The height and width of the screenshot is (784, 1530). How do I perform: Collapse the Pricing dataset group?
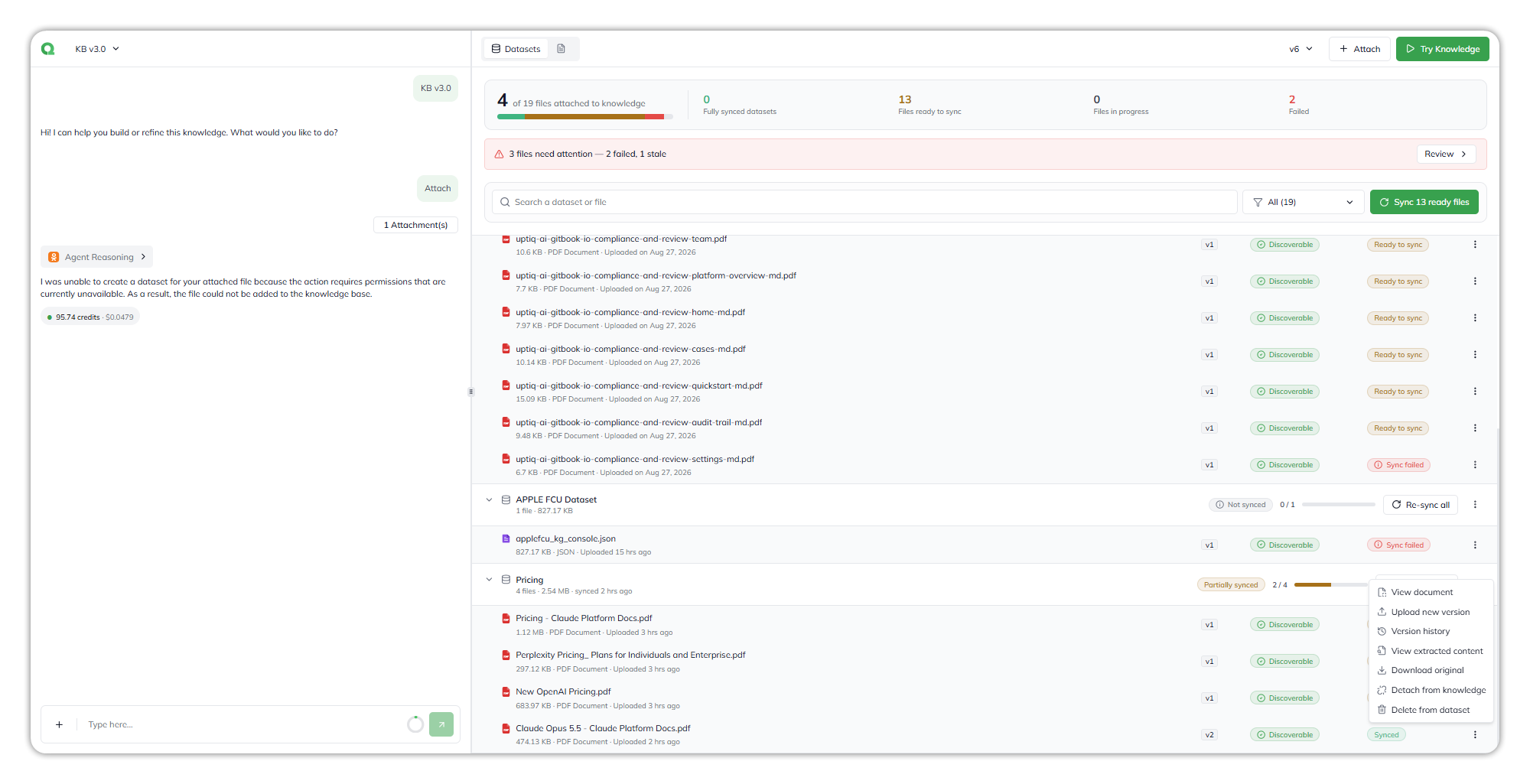click(489, 580)
